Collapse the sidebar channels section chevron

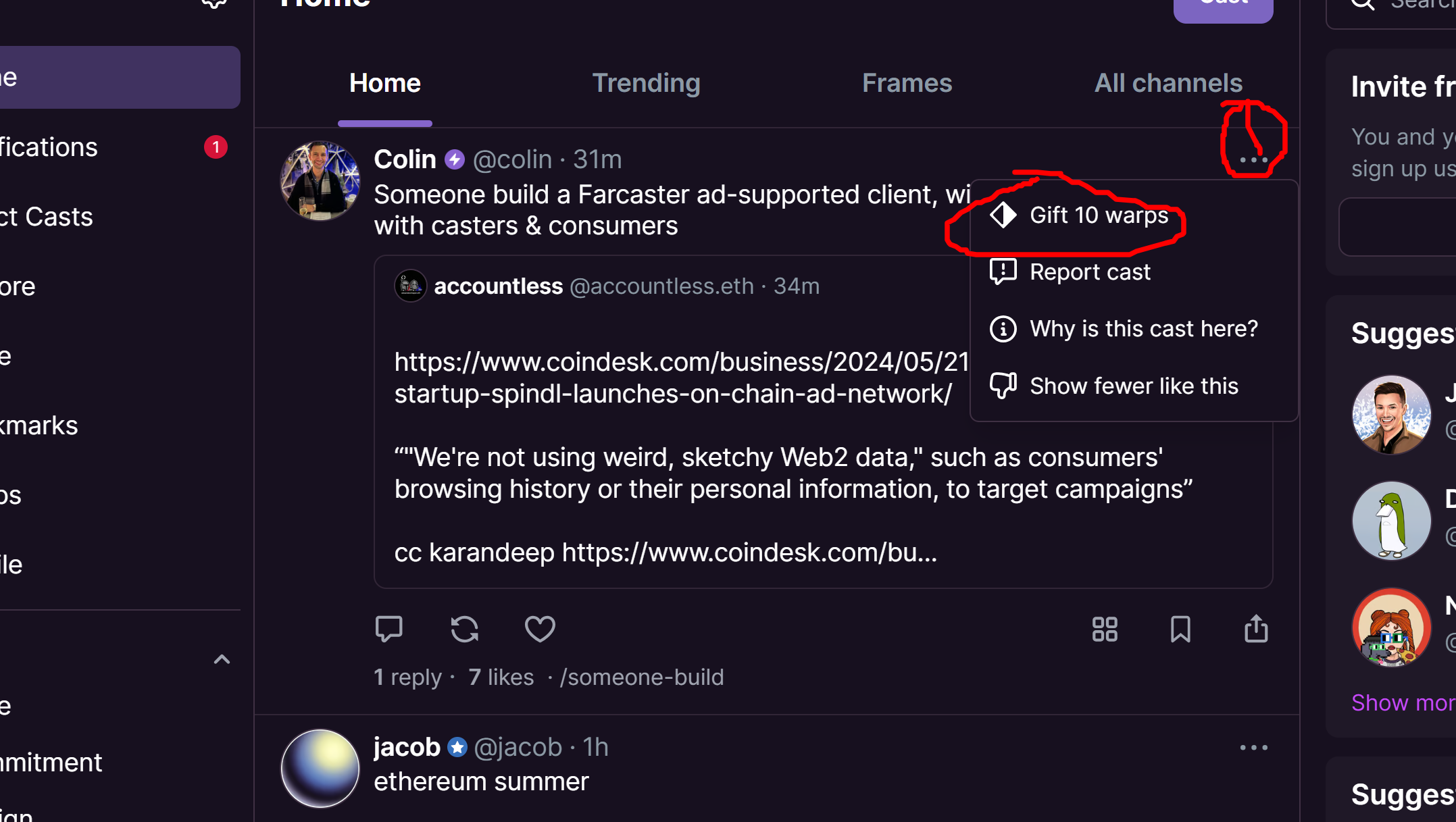point(222,659)
